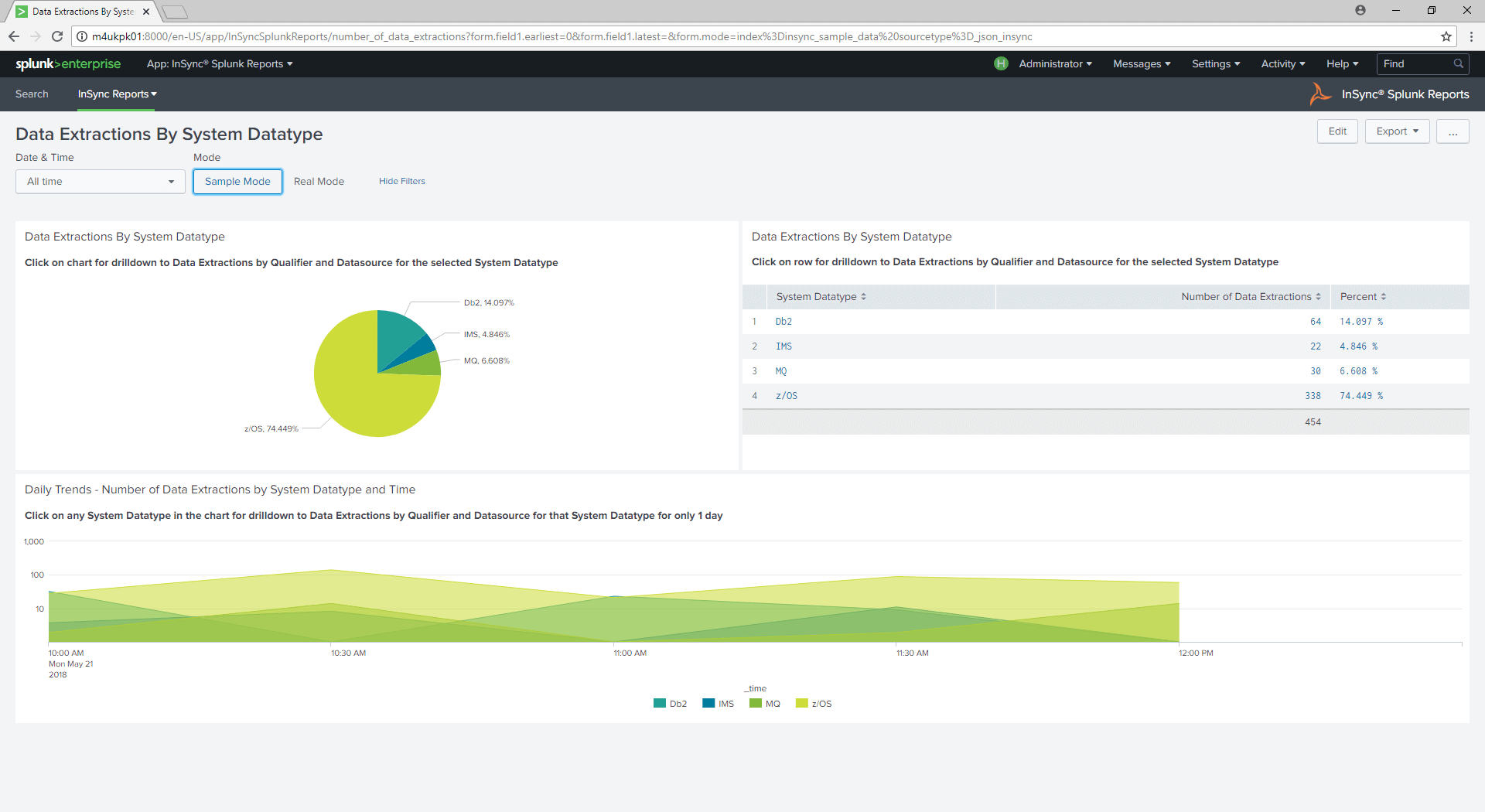This screenshot has height=812, width=1485.
Task: Click the InSync Splunk Reports logo icon
Action: click(x=1319, y=94)
